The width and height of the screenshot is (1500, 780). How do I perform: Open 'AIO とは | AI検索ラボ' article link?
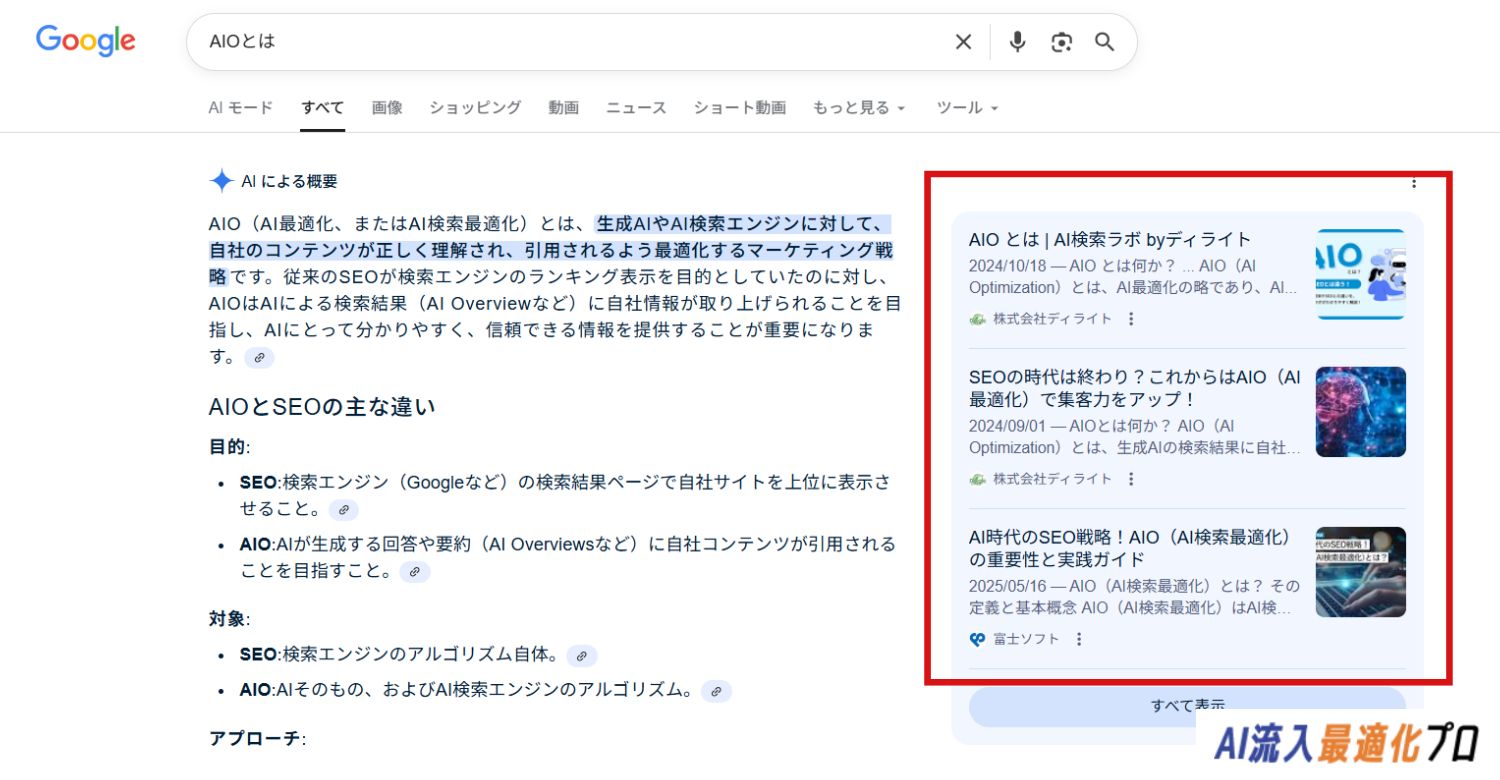(1110, 240)
